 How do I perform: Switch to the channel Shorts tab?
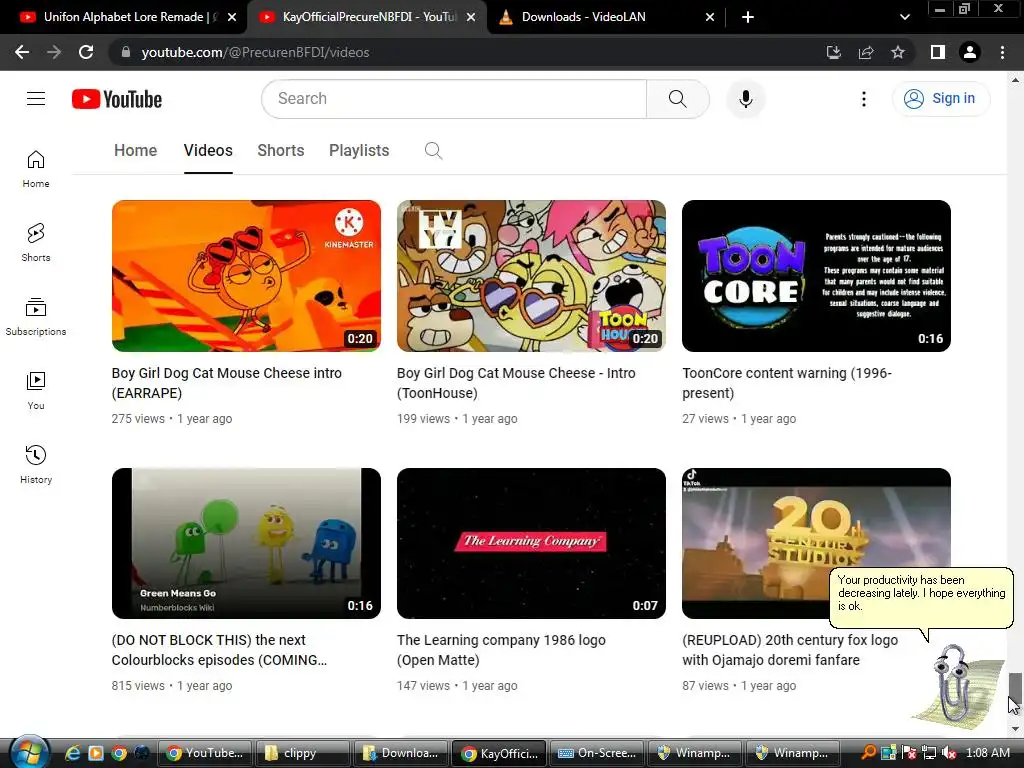pos(281,150)
